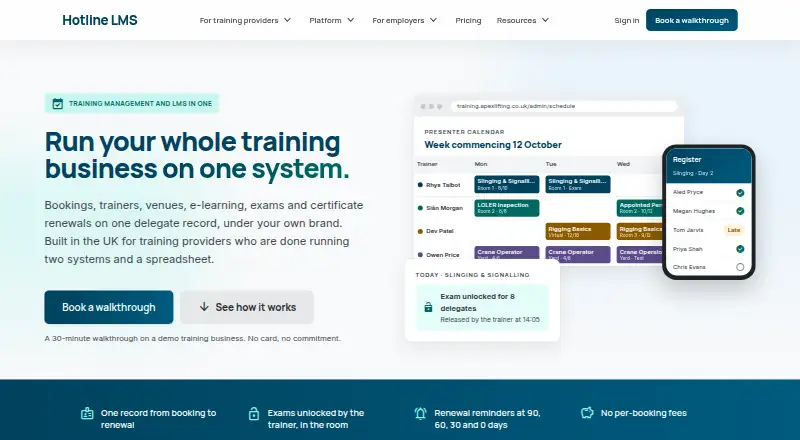Click the calendar-check icon in the badge
Image resolution: width=800 pixels, height=440 pixels.
point(58,104)
